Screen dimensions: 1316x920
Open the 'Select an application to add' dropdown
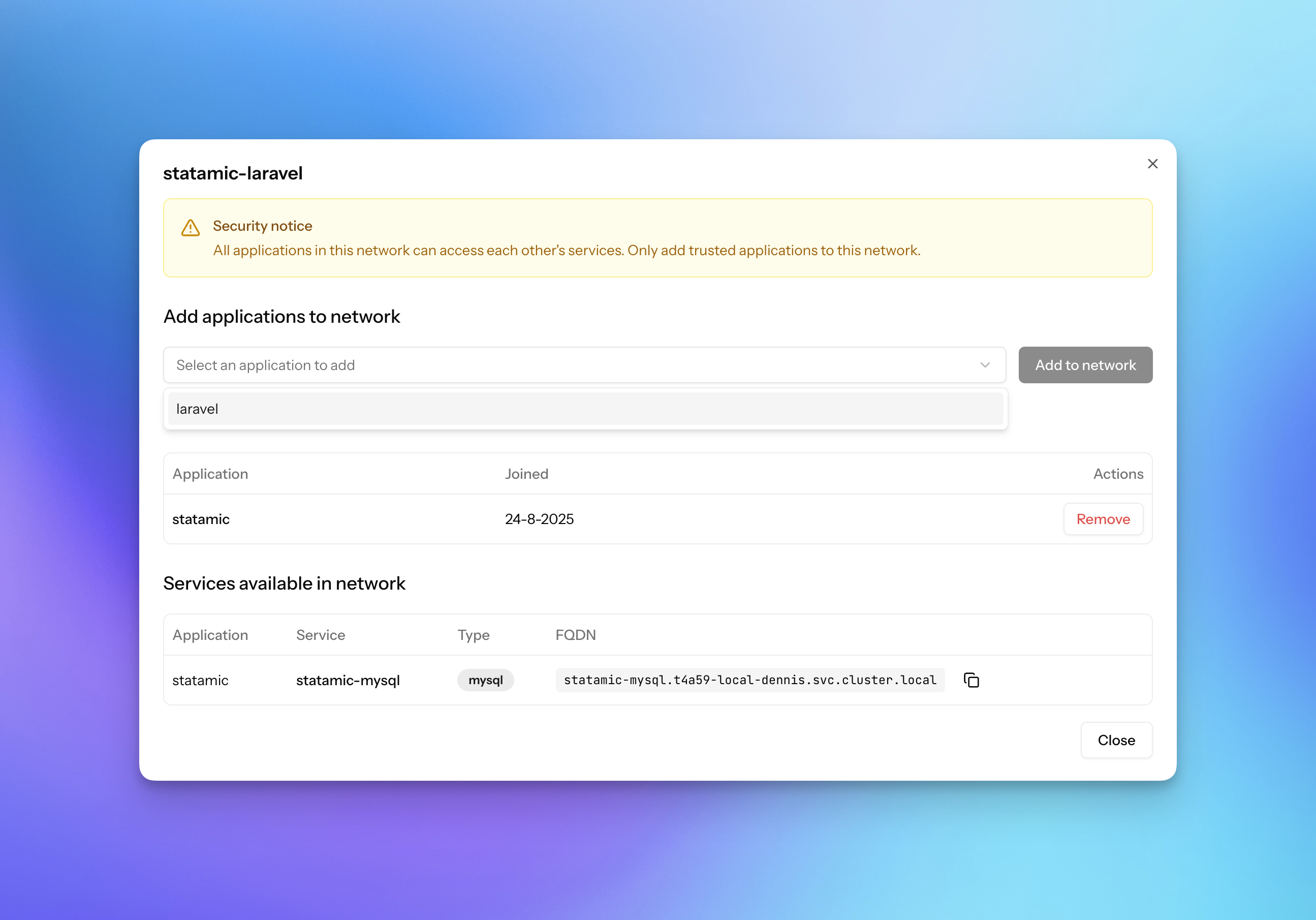(584, 365)
